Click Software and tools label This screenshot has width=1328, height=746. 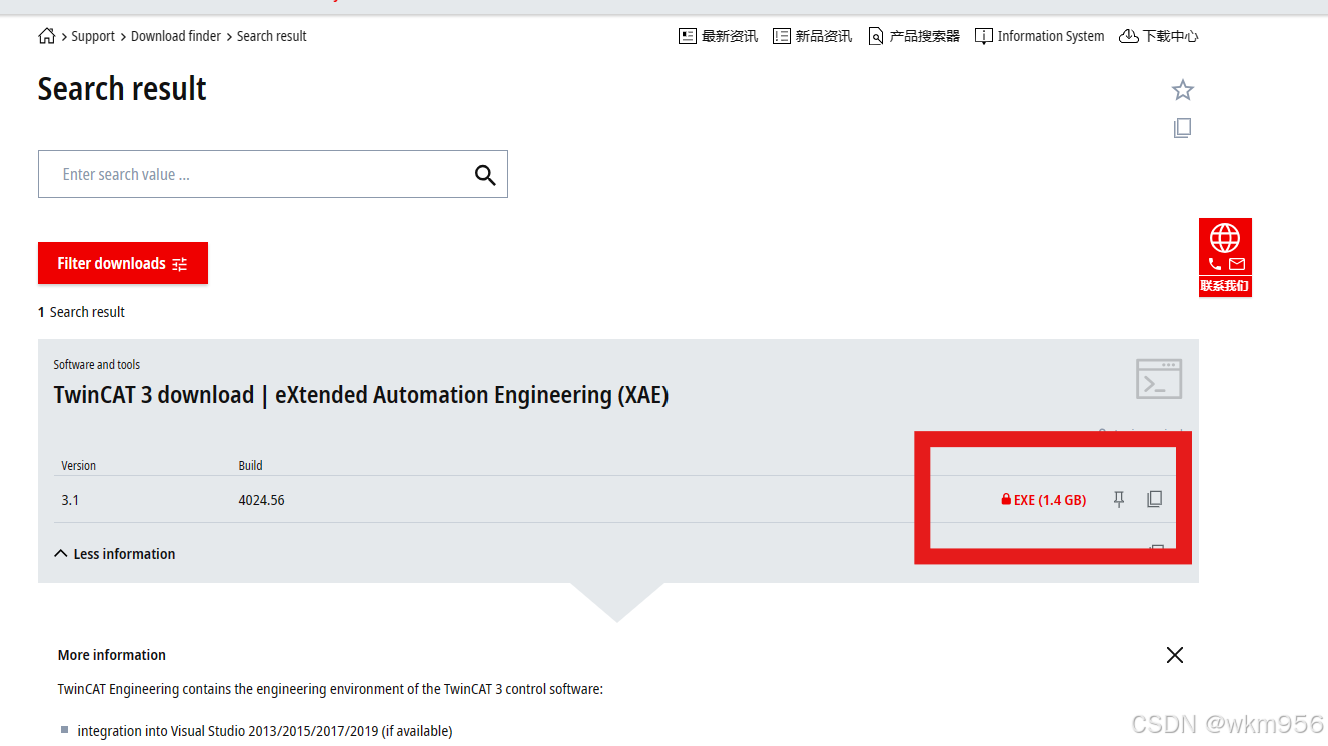(97, 365)
